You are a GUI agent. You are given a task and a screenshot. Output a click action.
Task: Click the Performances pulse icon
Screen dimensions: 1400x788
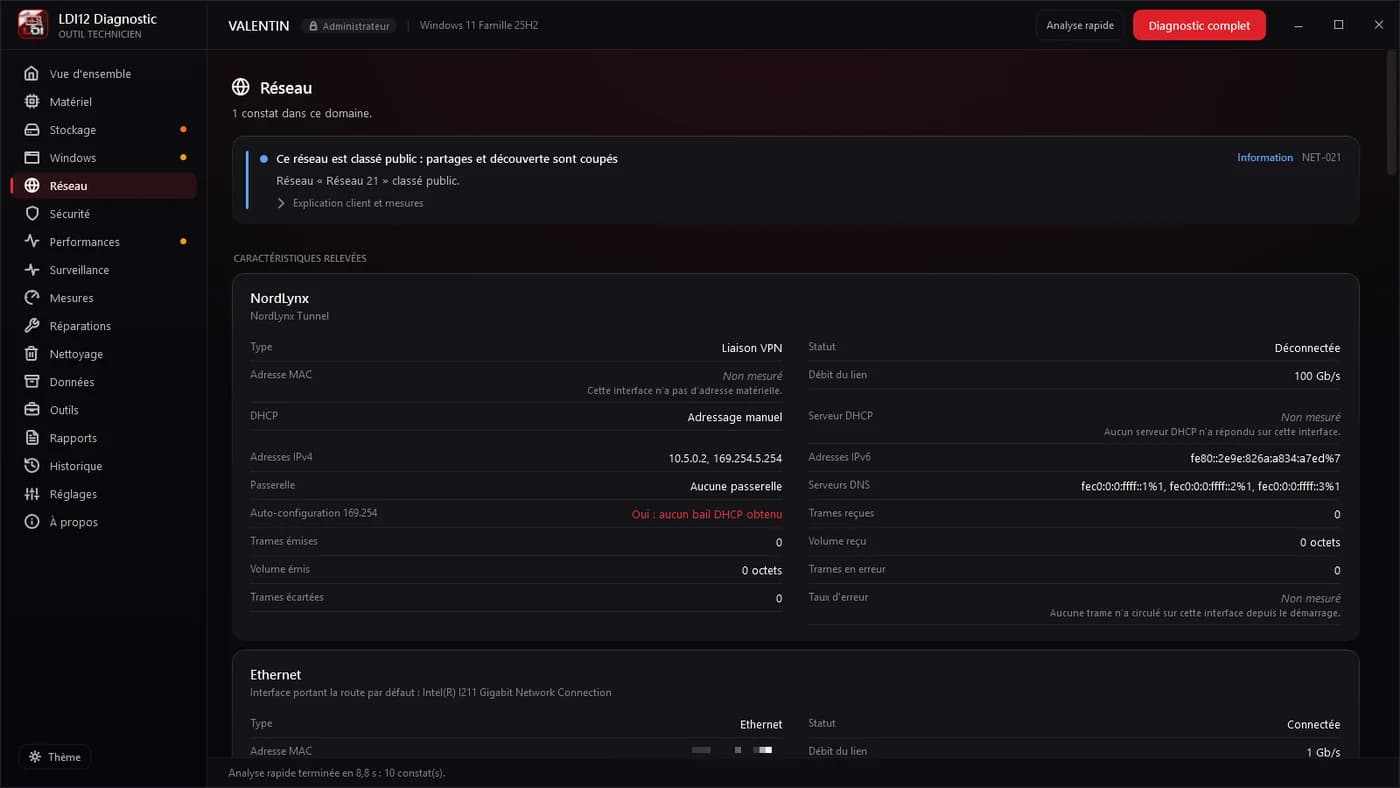[32, 242]
